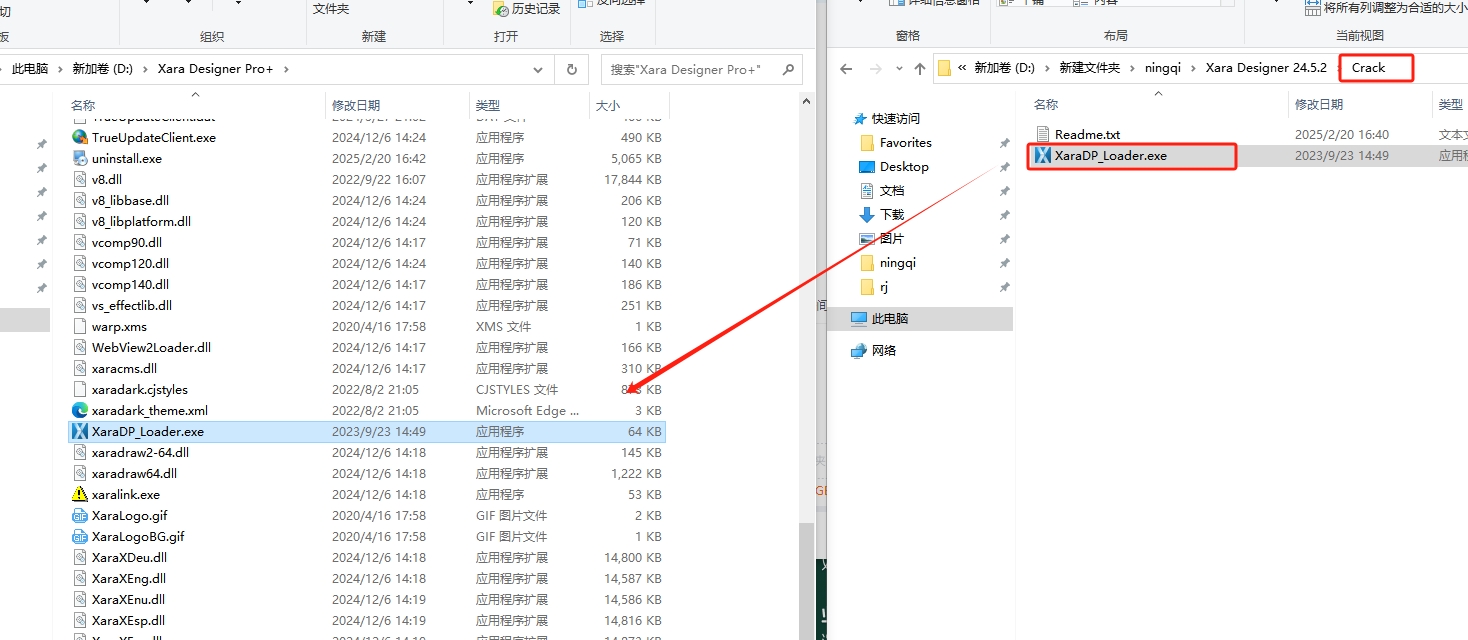Click the Edge icon of xaradark_theme.xml
Image resolution: width=1468 pixels, height=640 pixels.
tap(80, 410)
